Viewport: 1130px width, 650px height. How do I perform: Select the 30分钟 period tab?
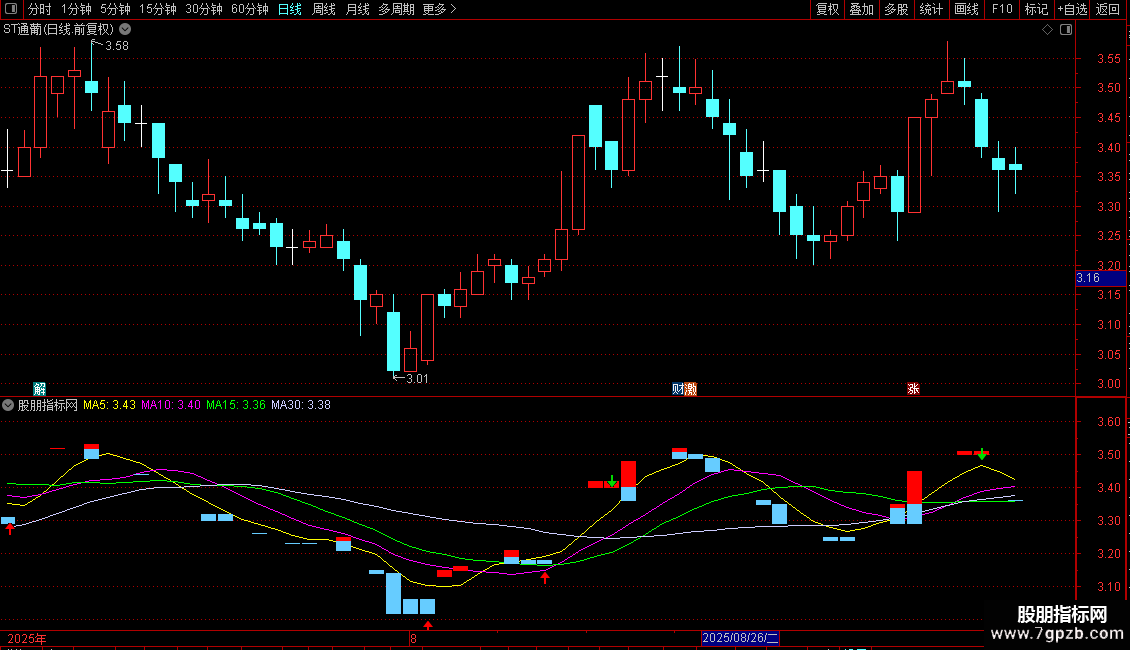click(203, 9)
